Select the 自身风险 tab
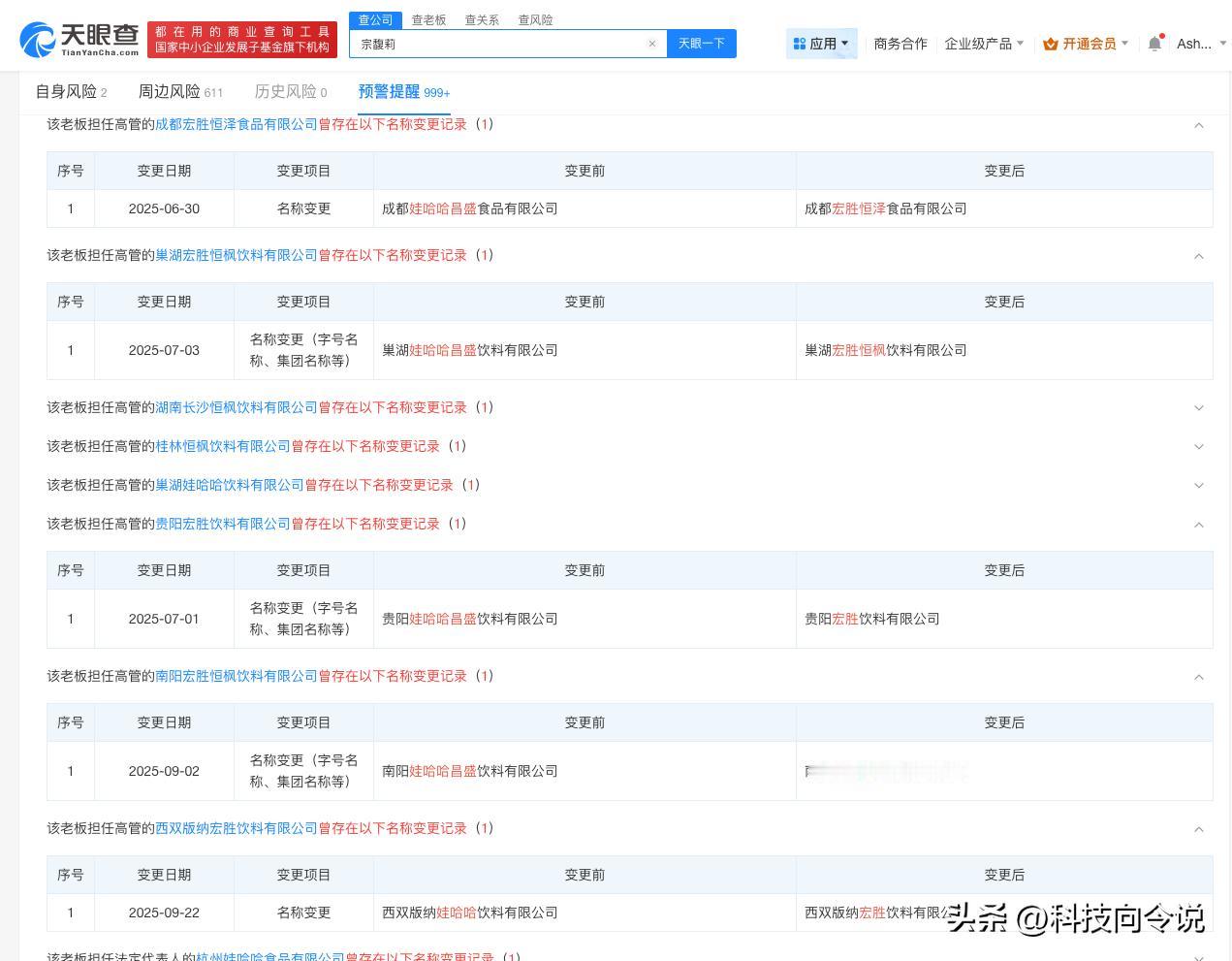 [x=71, y=92]
